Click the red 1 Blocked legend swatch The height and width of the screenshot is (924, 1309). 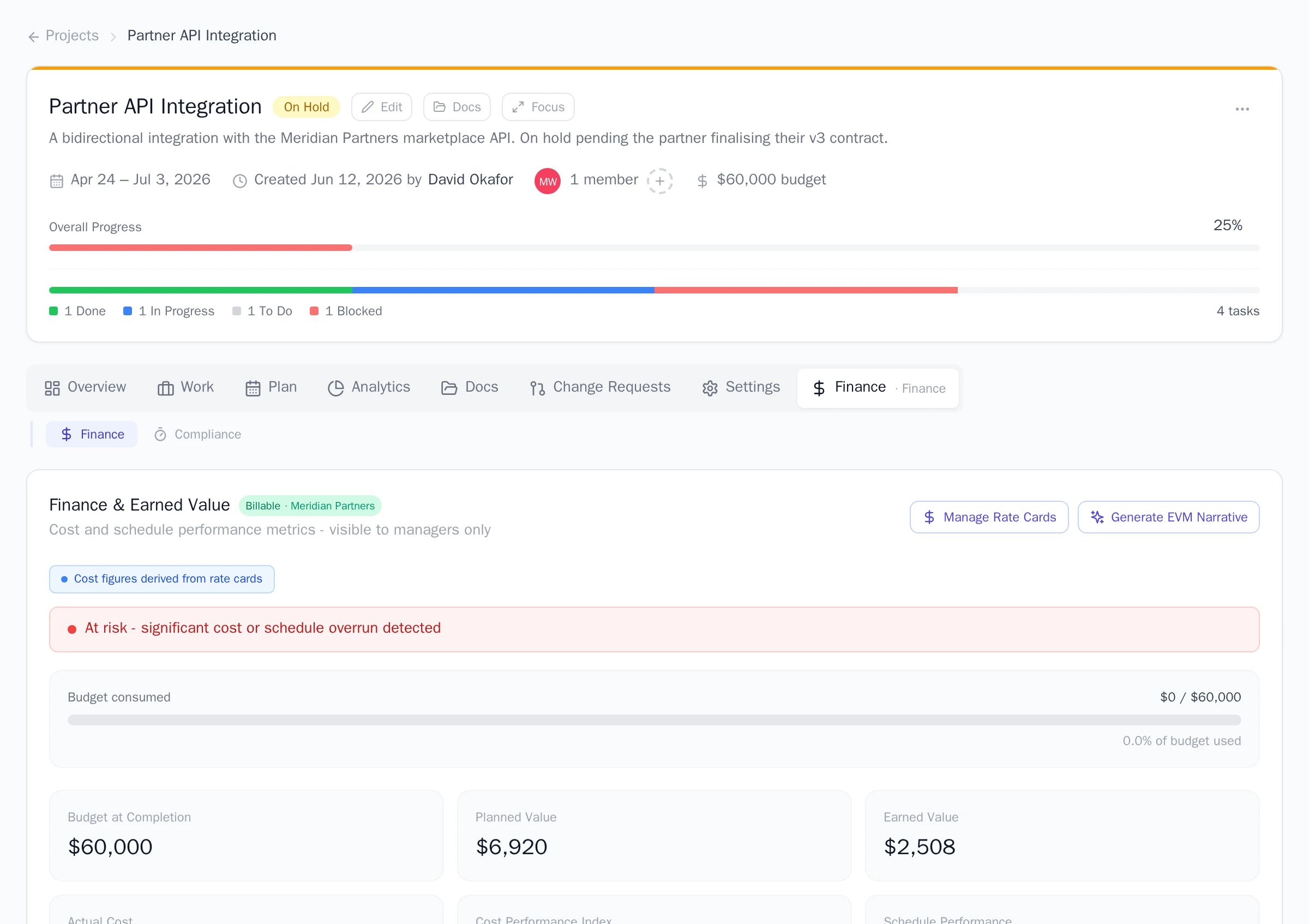[x=314, y=311]
